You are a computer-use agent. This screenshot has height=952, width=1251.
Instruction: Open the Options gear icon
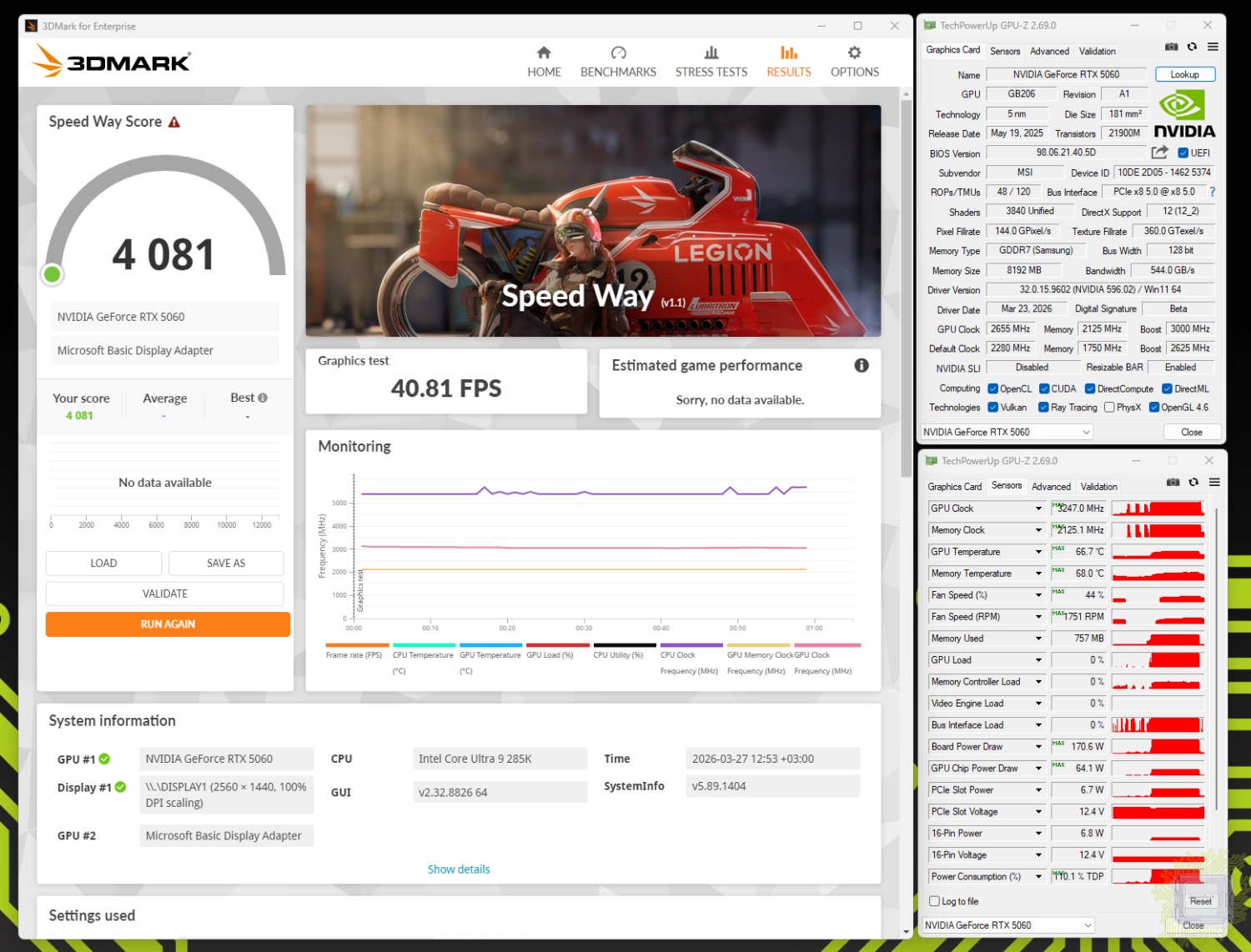click(854, 53)
